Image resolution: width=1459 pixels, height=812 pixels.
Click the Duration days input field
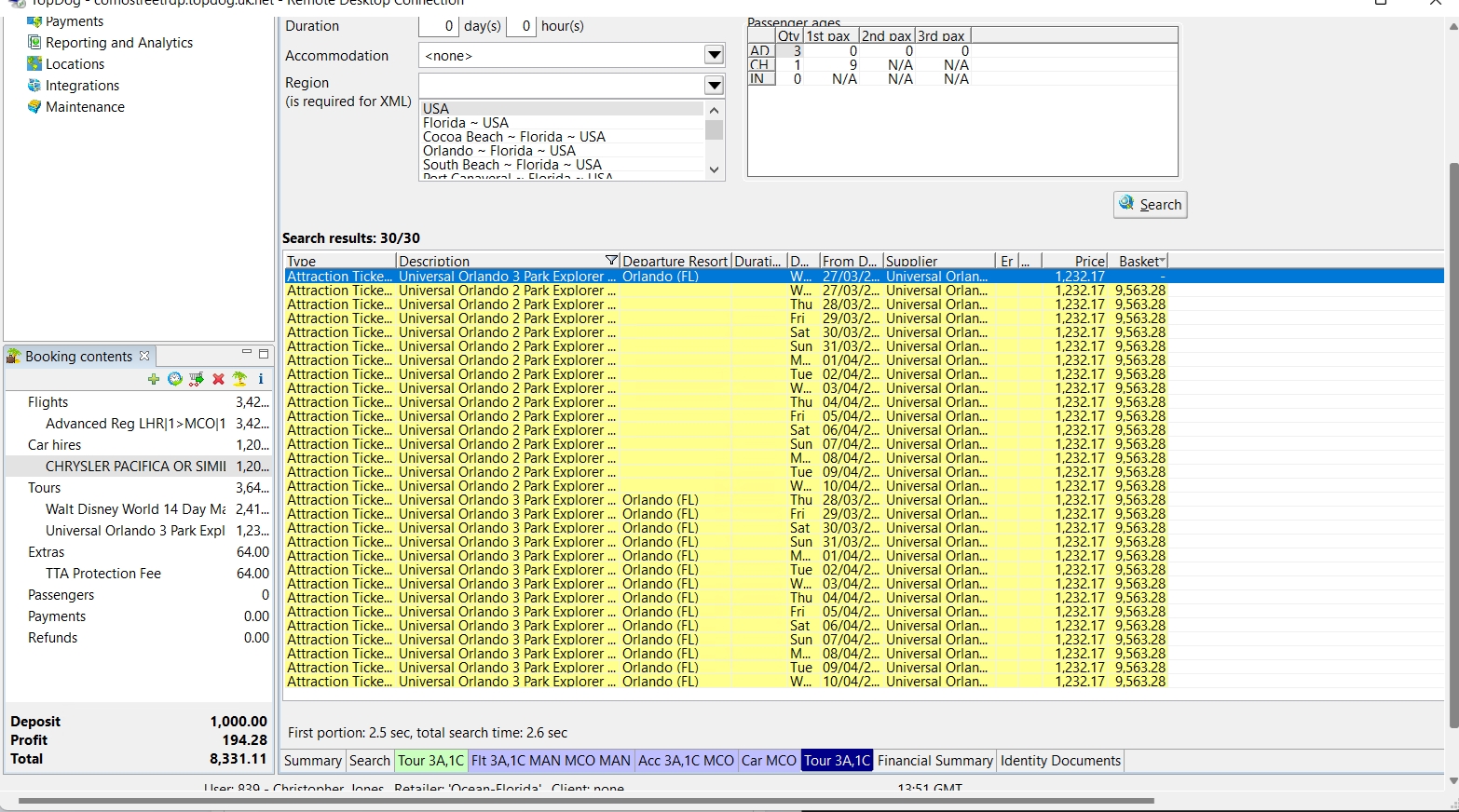pos(438,26)
